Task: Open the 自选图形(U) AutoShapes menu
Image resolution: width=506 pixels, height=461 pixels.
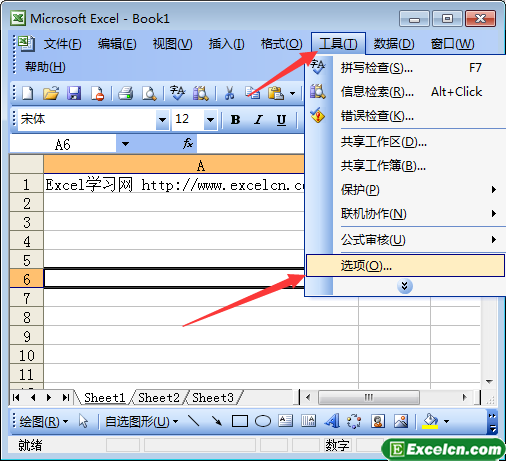Action: coord(141,422)
